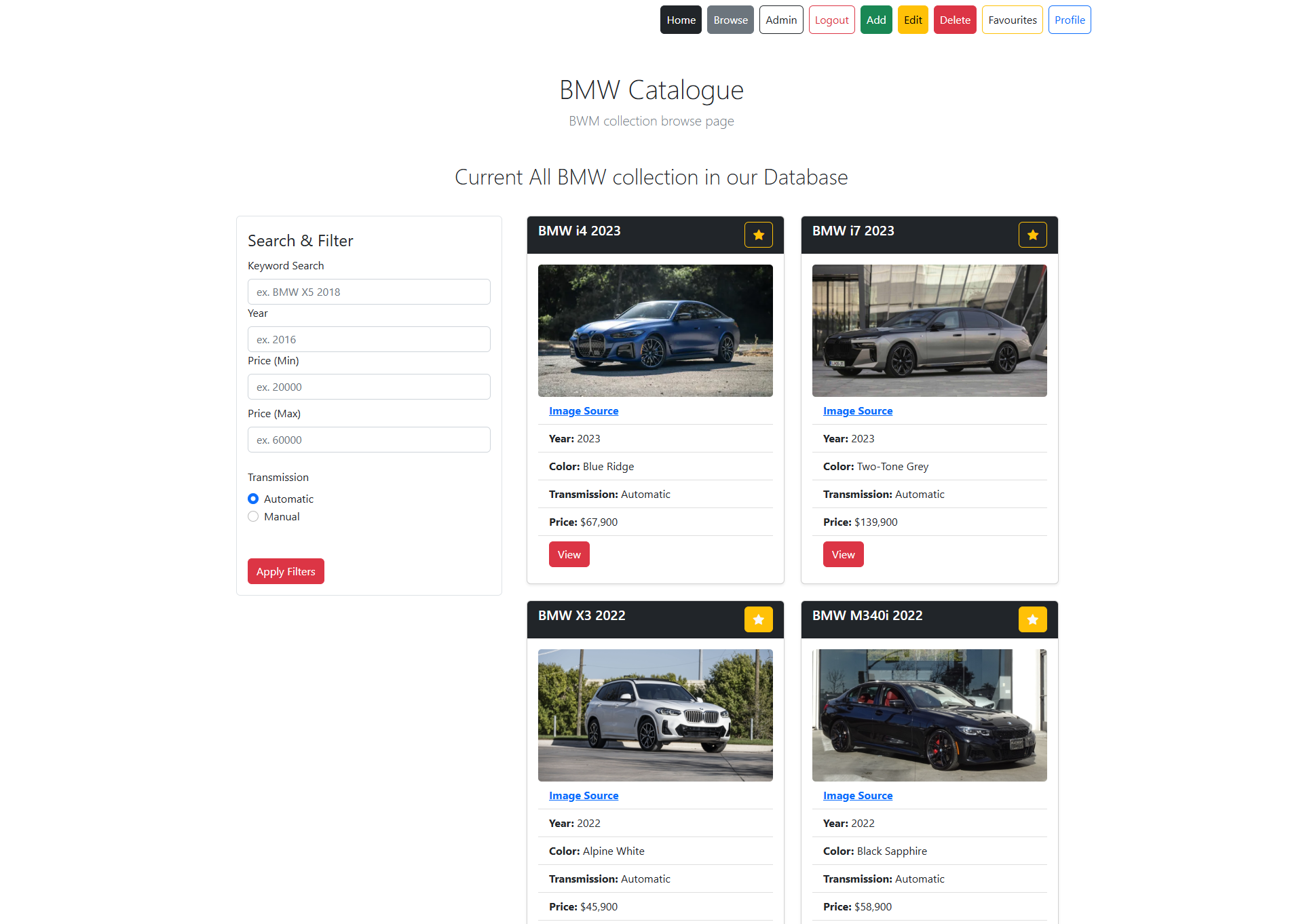Image resolution: width=1303 pixels, height=924 pixels.
Task: Go to the Home page
Action: click(681, 20)
